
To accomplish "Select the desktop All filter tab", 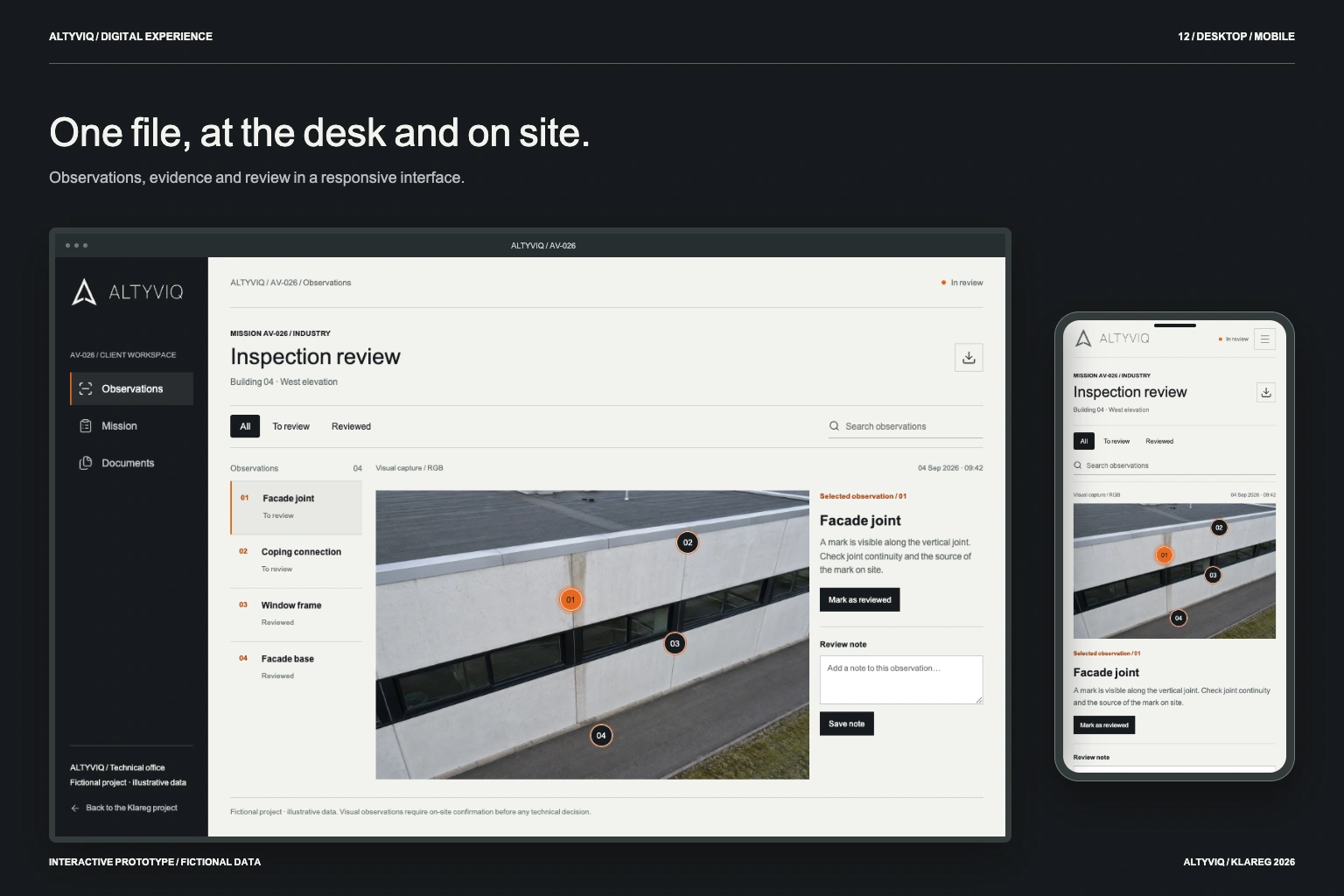I will (245, 426).
